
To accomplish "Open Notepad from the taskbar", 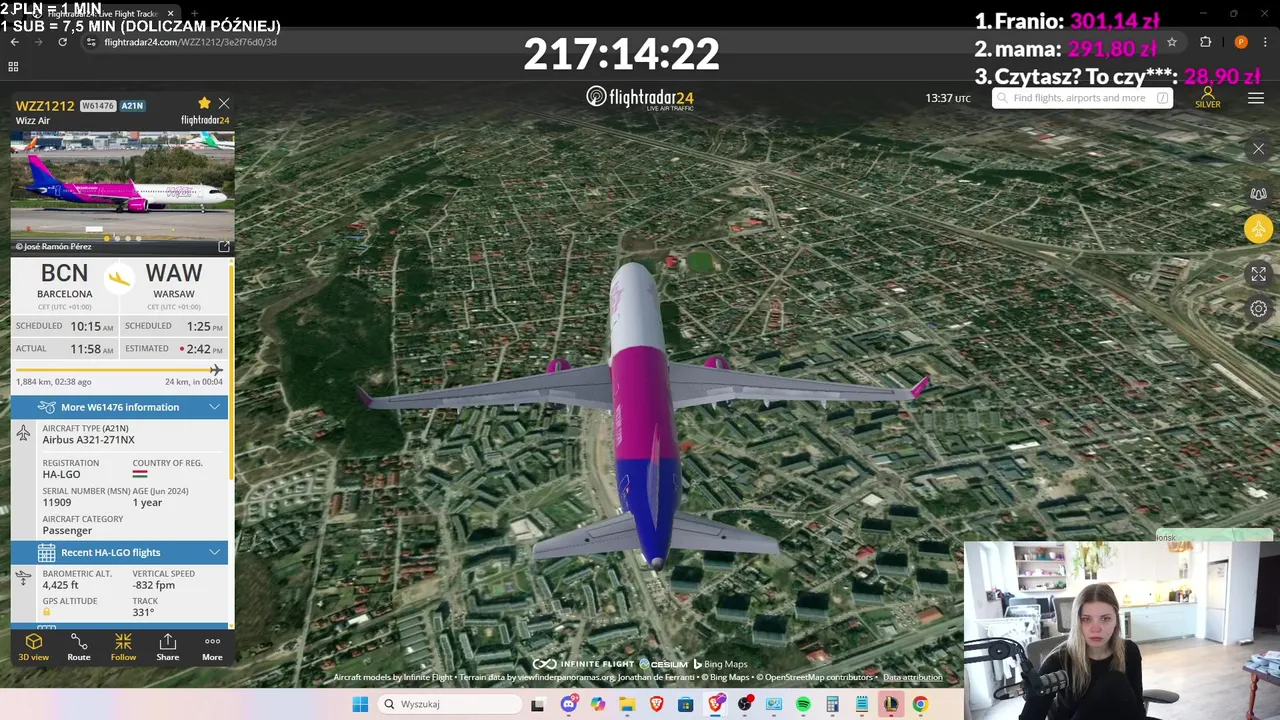I will (x=862, y=704).
